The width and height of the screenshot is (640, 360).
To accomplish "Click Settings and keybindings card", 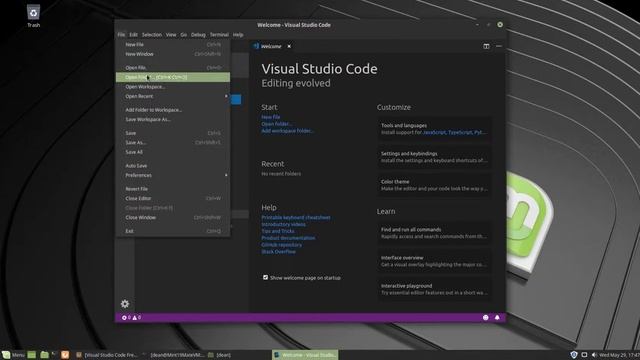I will [x=434, y=157].
